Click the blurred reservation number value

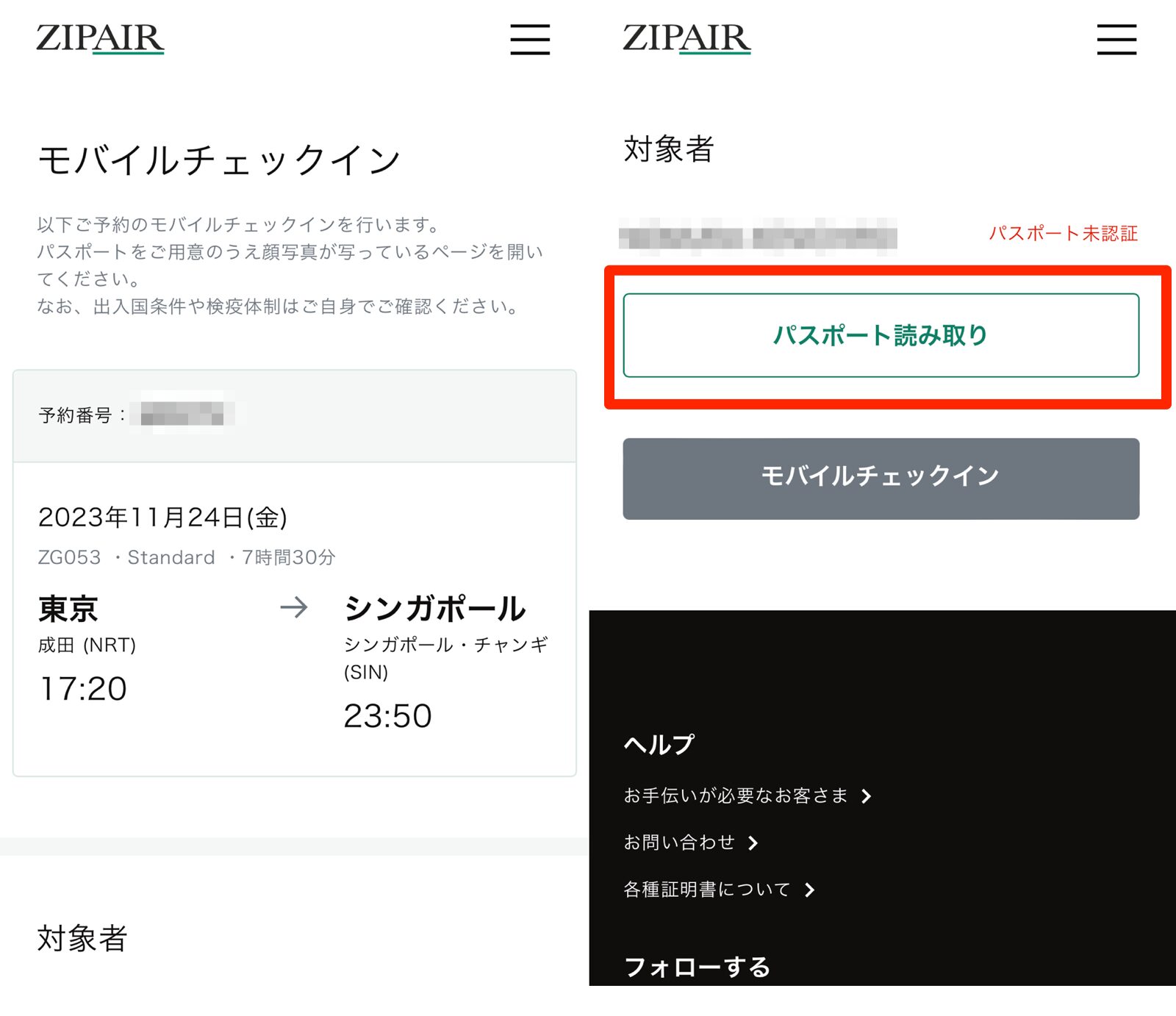point(184,413)
